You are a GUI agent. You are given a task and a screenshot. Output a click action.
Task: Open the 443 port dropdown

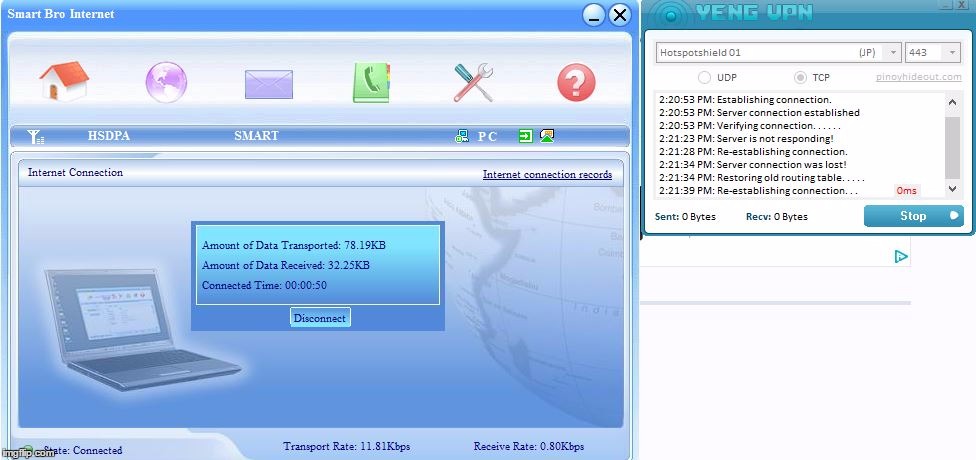[933, 53]
